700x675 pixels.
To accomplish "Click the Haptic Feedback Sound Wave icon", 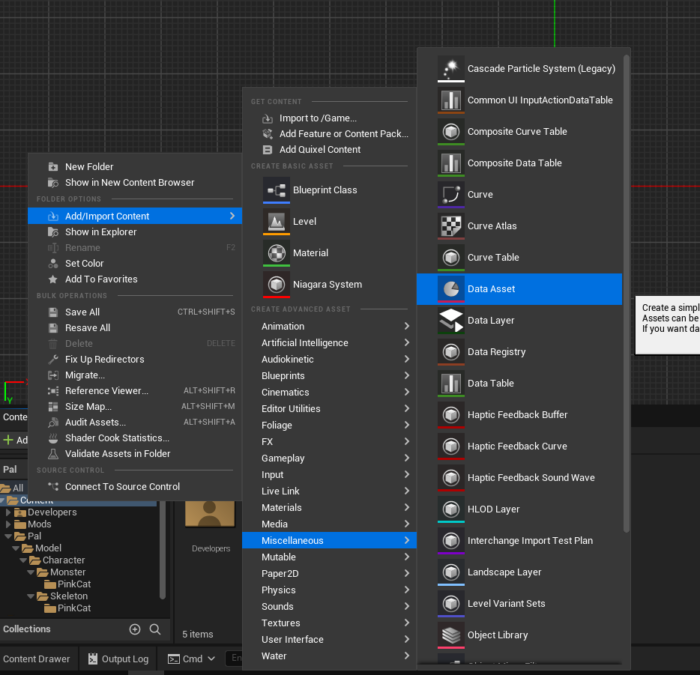I will click(451, 478).
